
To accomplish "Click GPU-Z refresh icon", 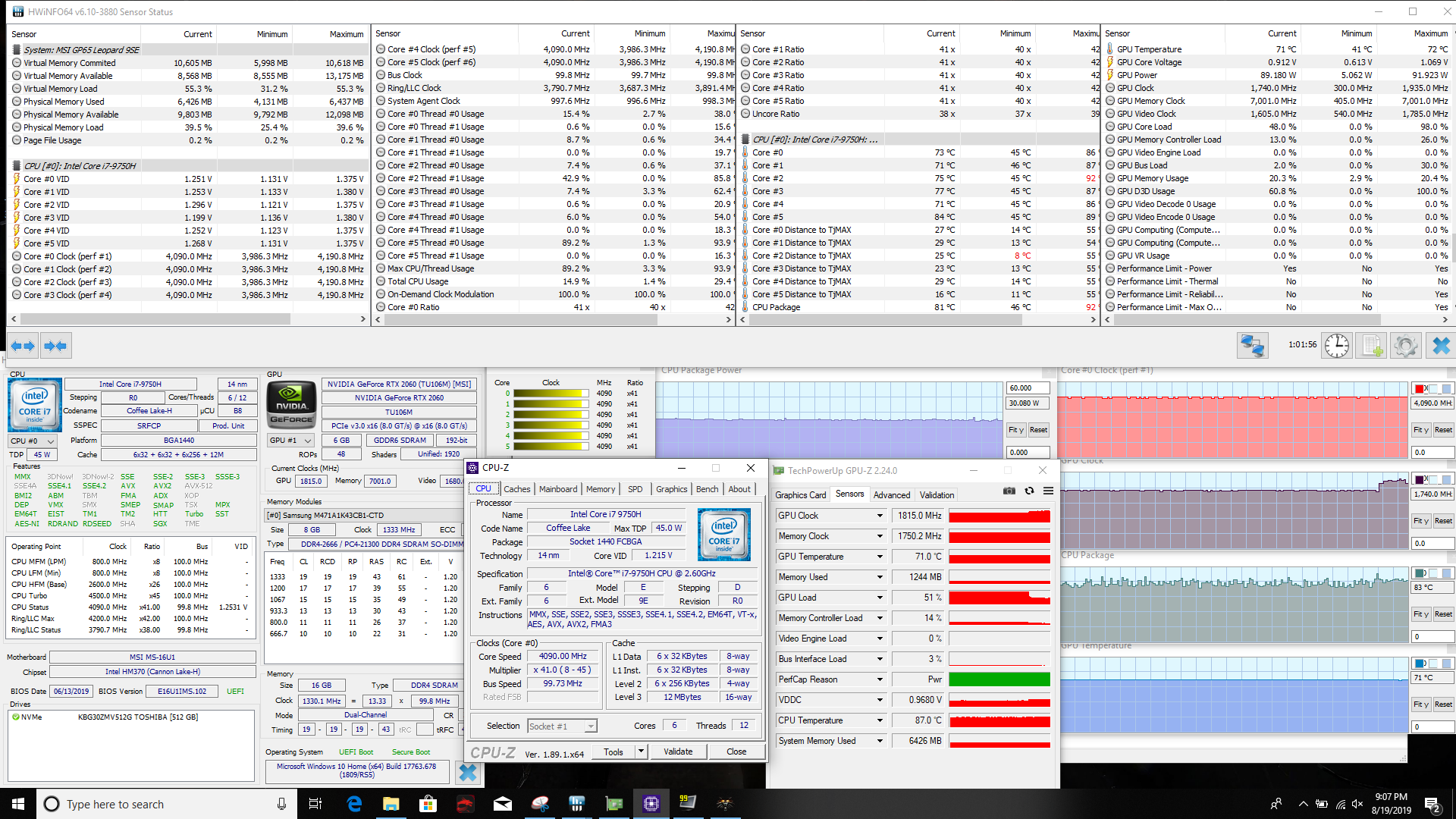I will [x=1029, y=491].
